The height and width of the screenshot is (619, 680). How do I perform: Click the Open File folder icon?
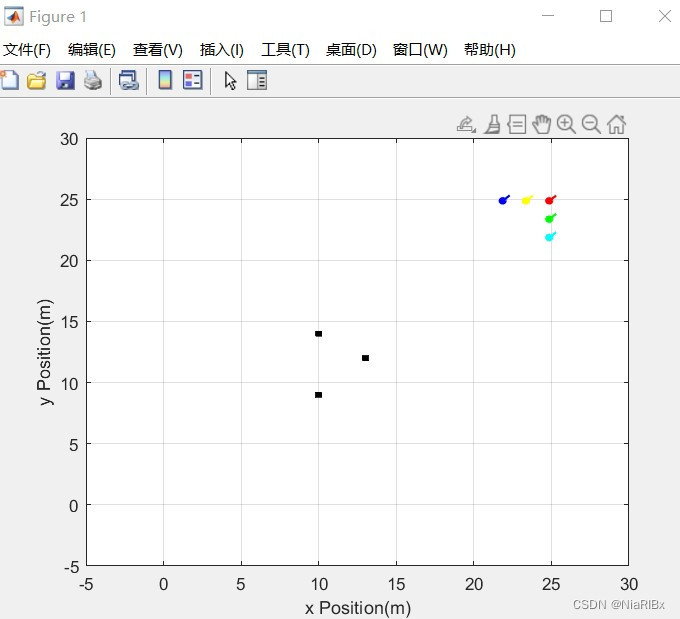coord(36,80)
